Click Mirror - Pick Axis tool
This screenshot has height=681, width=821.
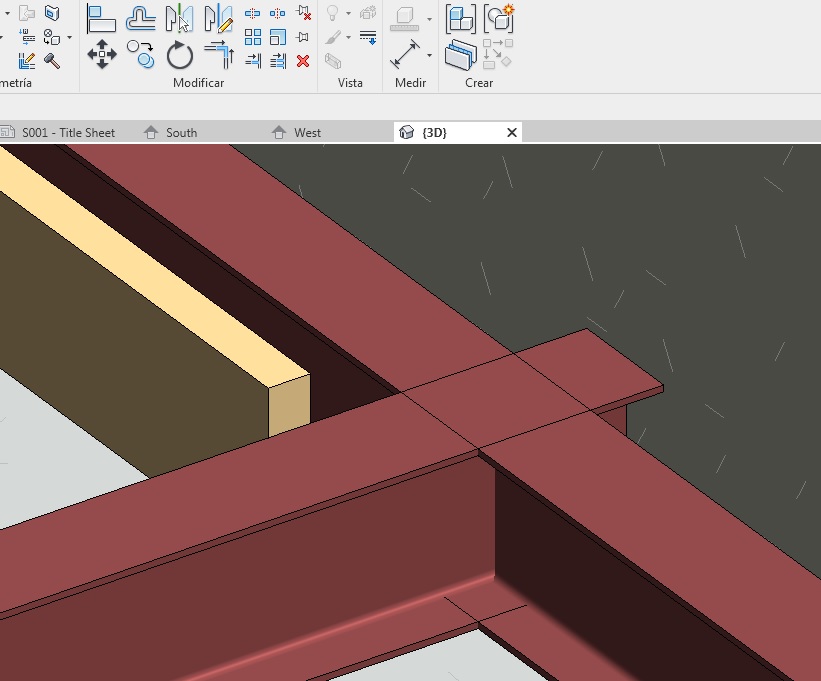(179, 18)
